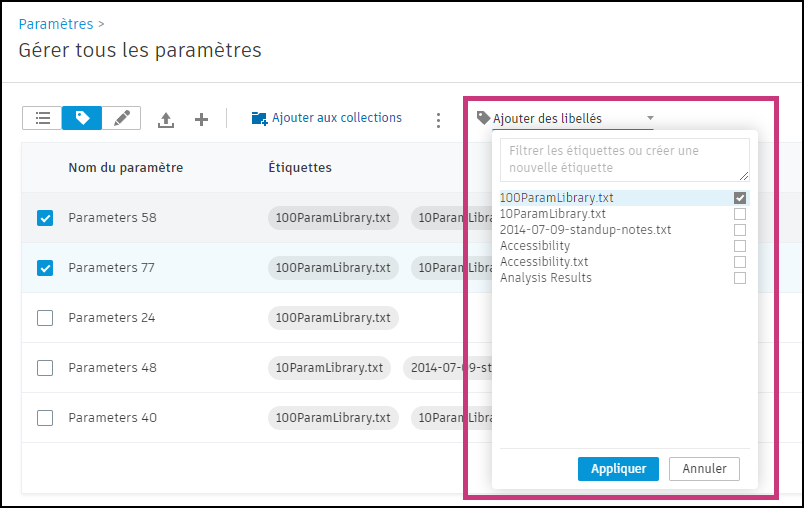Check the Parameters 24 row checkbox
Image resolution: width=804 pixels, height=508 pixels.
pos(45,318)
